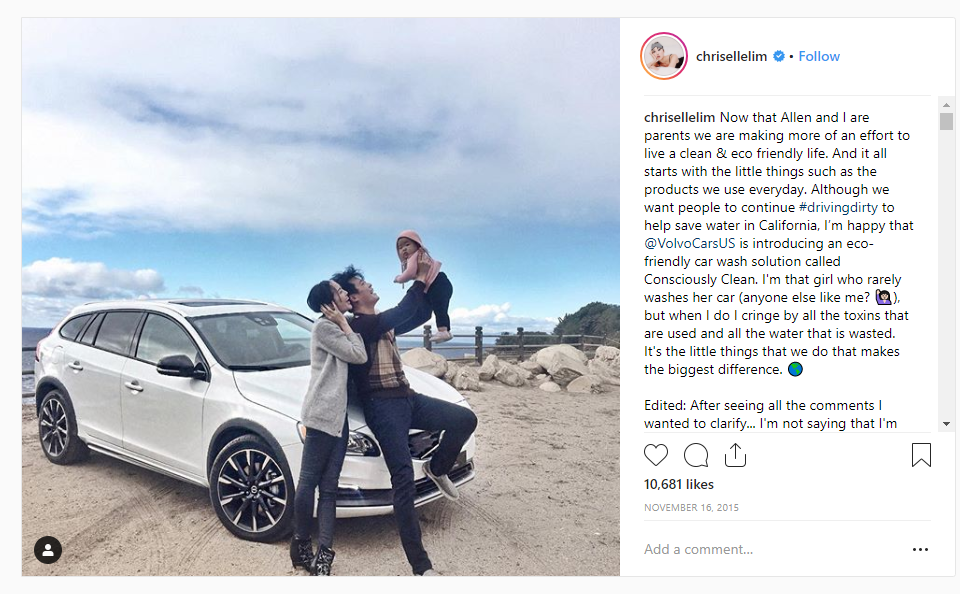Open the #drivingdirty hashtag
Image resolution: width=960 pixels, height=594 pixels.
click(838, 207)
